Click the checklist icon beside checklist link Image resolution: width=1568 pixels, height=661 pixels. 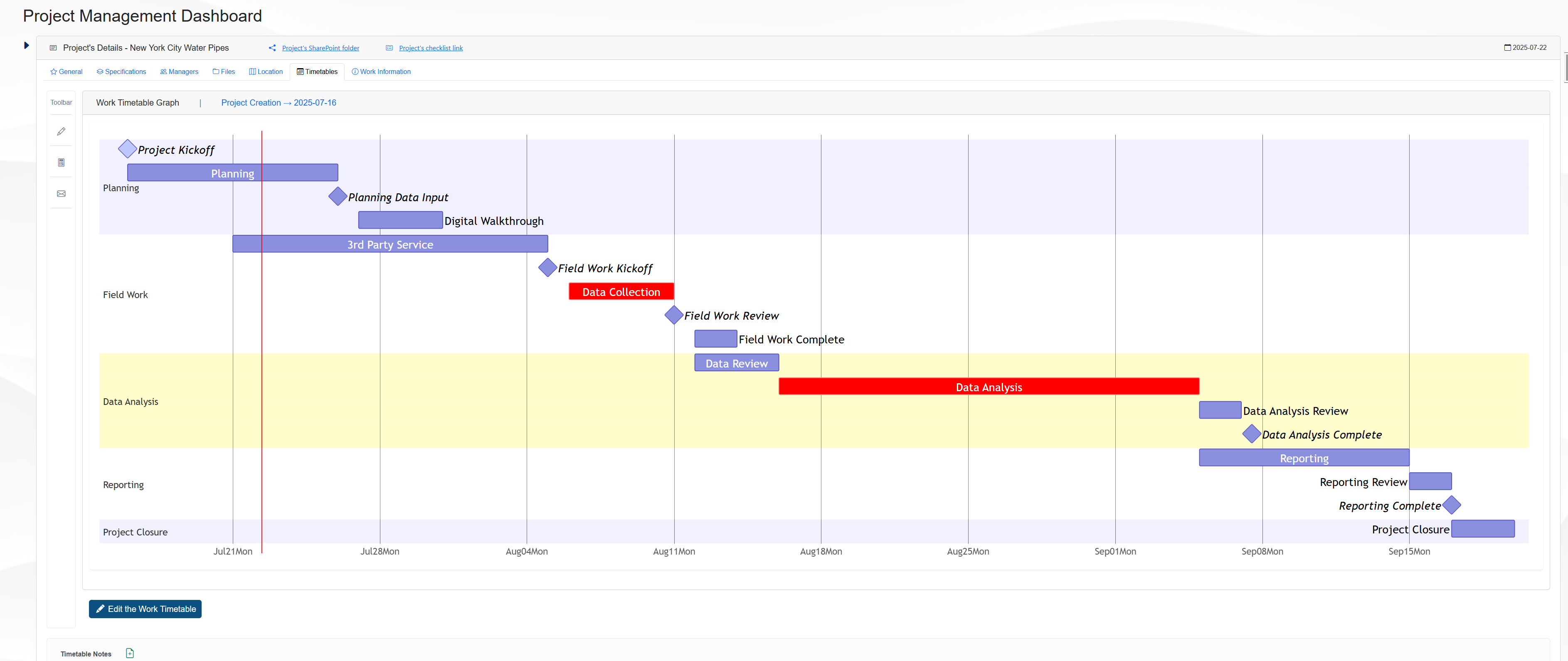(389, 48)
